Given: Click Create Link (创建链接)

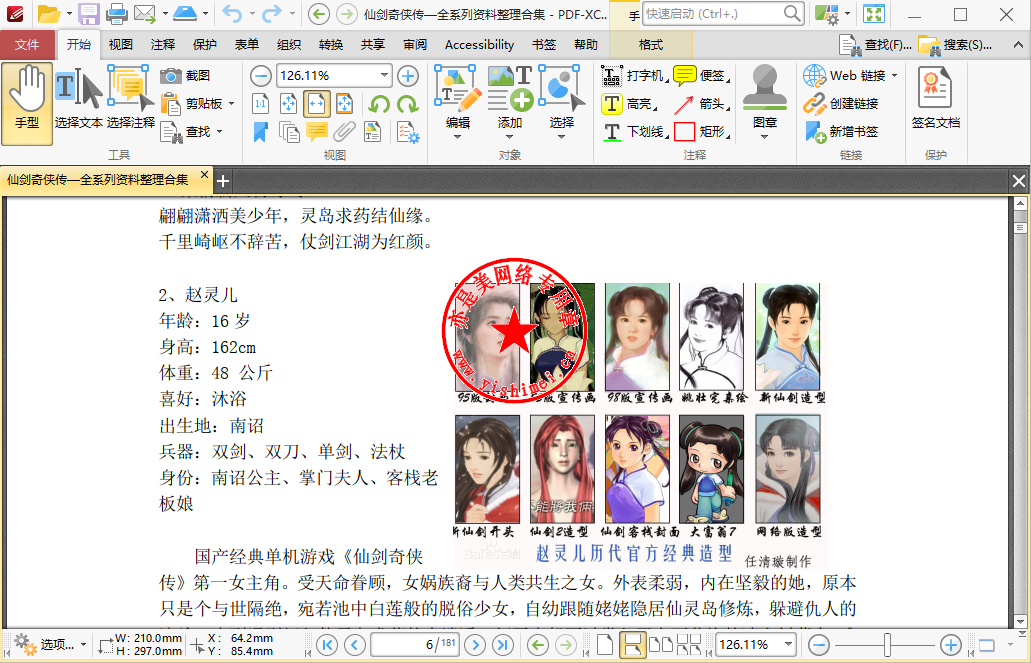Looking at the screenshot, I should pos(840,103).
